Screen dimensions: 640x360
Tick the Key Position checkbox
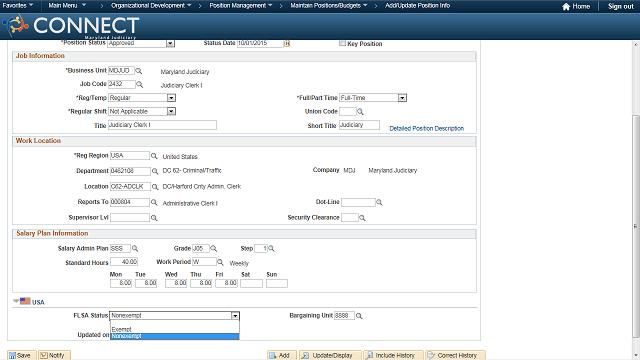(342, 43)
